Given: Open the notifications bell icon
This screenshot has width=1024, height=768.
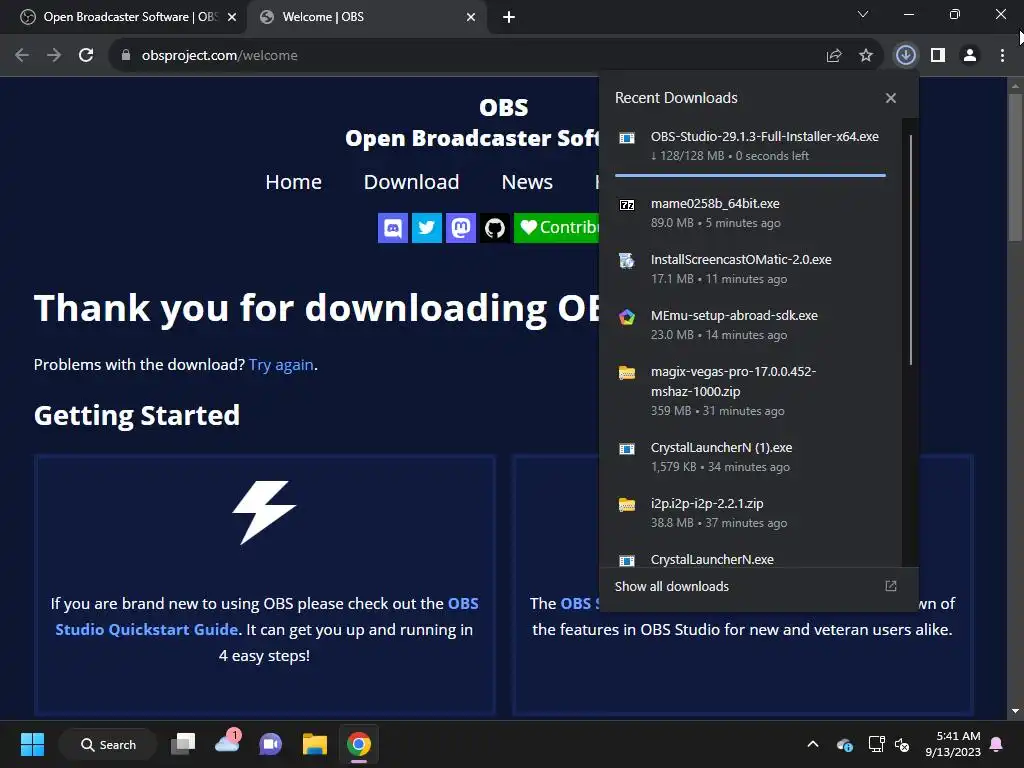Looking at the screenshot, I should 997,744.
